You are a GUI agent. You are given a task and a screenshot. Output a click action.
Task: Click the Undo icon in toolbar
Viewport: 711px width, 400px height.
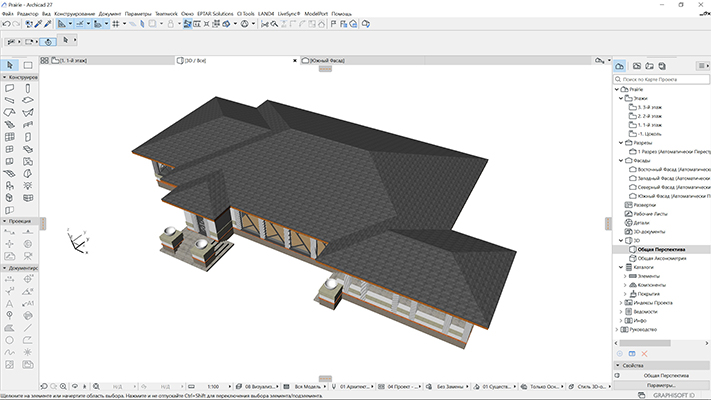tap(7, 22)
